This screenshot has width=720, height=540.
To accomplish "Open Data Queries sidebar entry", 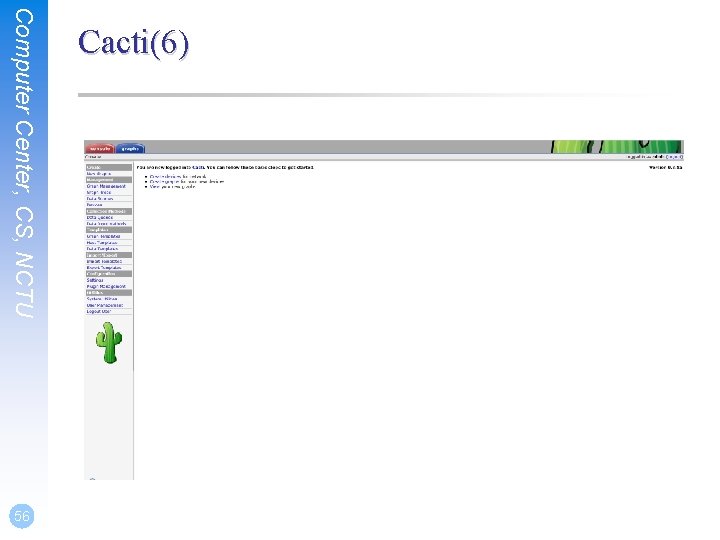I will [100, 218].
